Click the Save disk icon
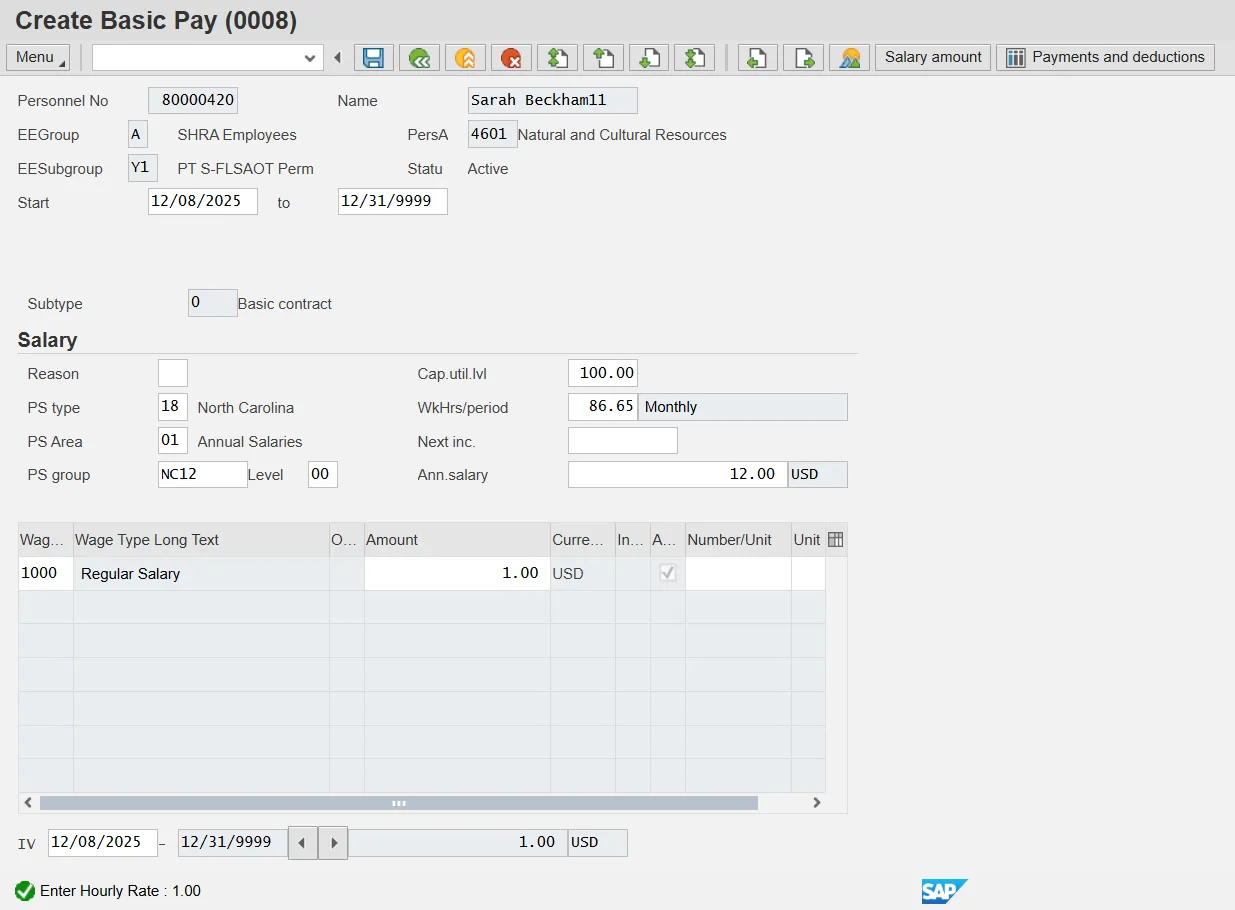Viewport: 1235px width, 910px height. [x=373, y=58]
